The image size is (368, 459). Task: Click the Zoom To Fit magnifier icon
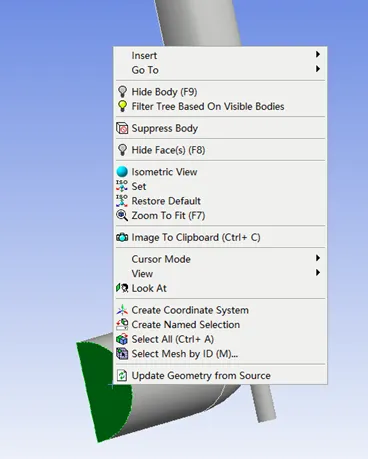coord(122,215)
